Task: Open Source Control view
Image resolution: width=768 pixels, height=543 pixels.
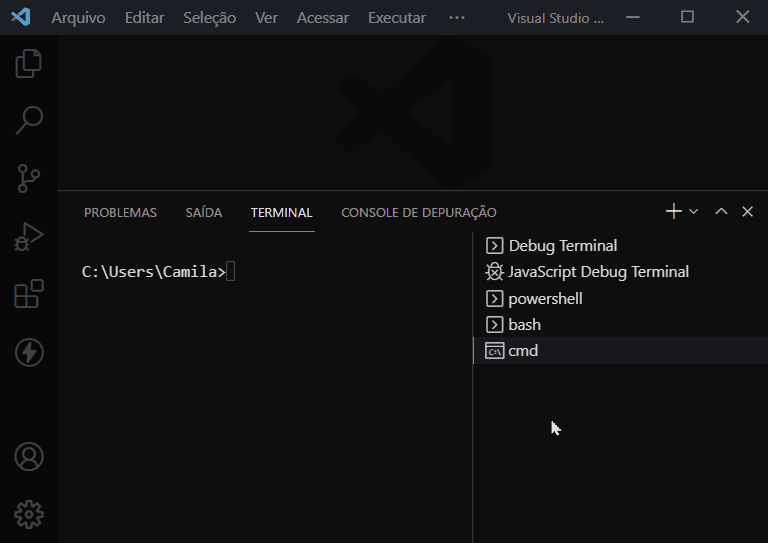Action: tap(29, 178)
